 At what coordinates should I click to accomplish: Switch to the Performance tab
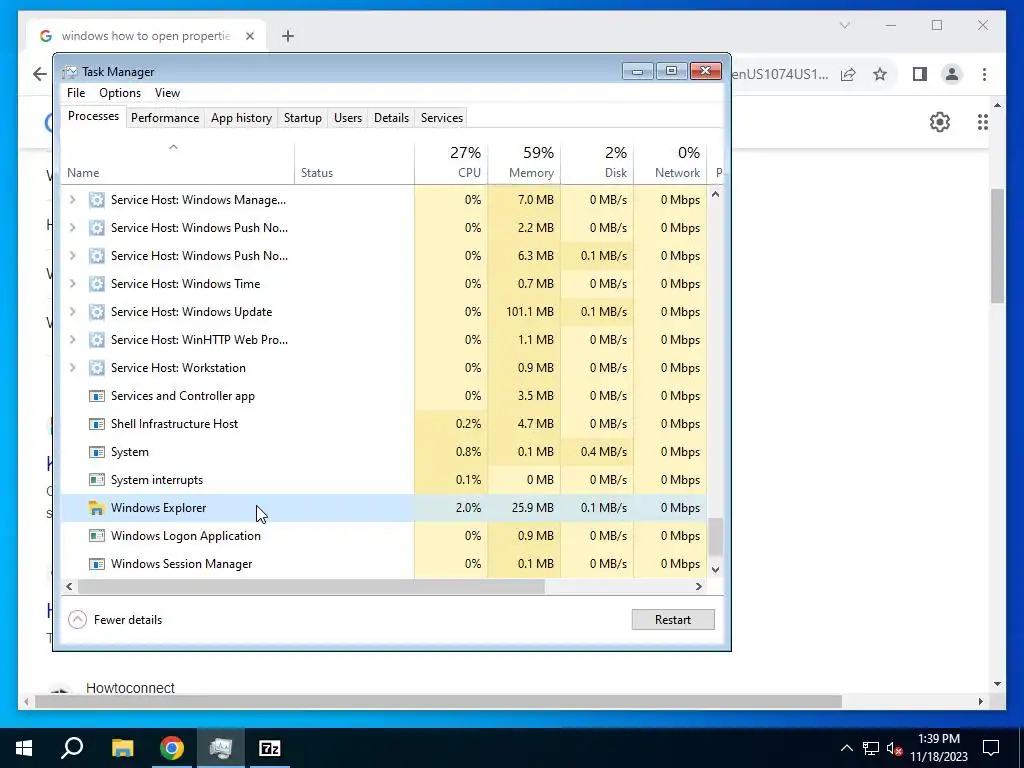165,118
